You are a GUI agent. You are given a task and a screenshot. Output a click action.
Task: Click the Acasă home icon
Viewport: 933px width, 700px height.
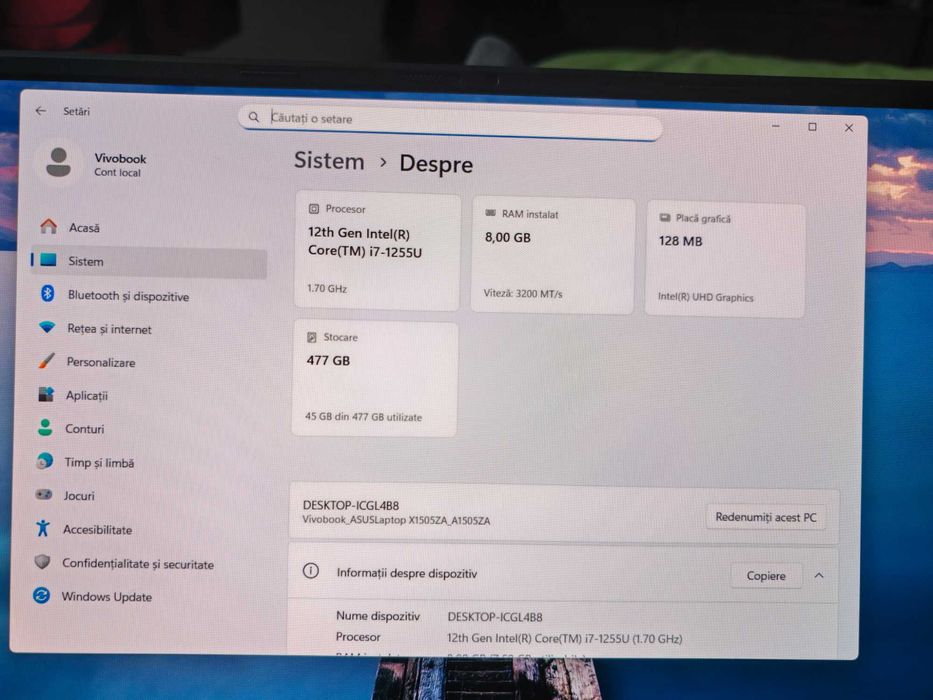tap(49, 226)
